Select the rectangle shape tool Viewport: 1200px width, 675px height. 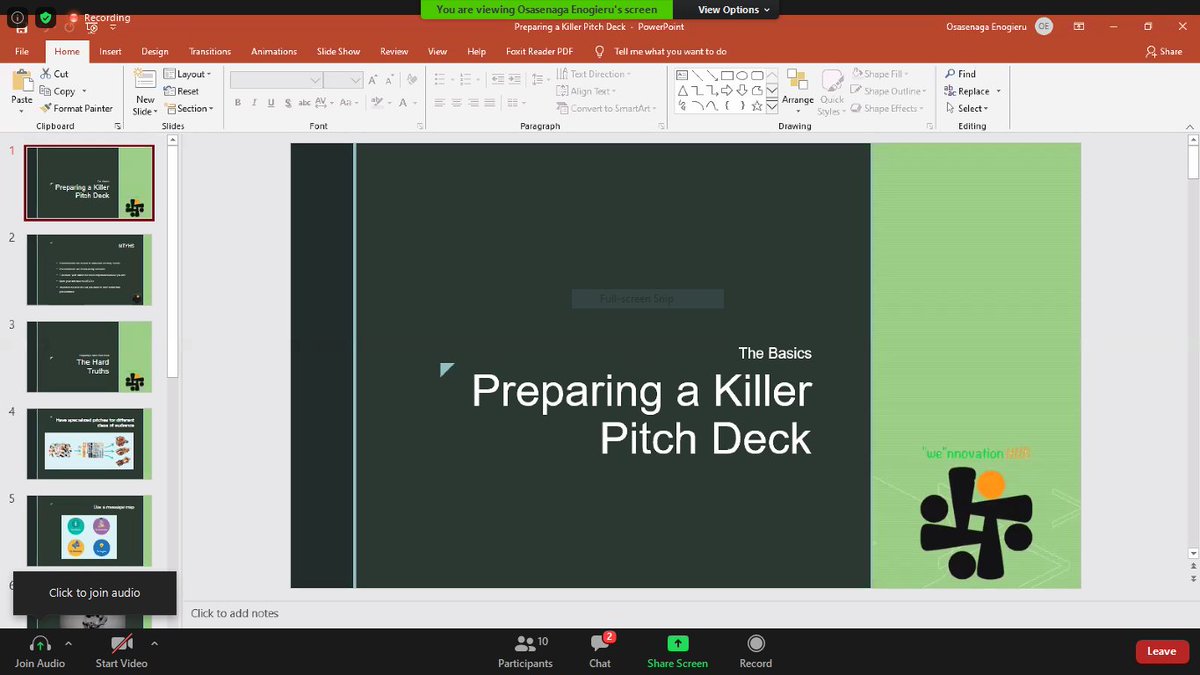(x=728, y=75)
